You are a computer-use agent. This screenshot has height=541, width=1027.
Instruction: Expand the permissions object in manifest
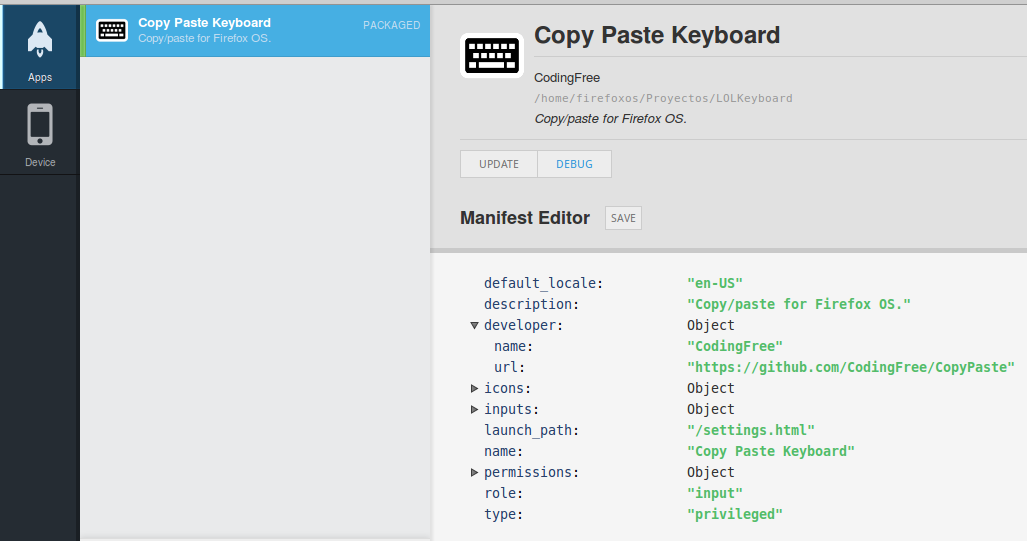pos(474,472)
